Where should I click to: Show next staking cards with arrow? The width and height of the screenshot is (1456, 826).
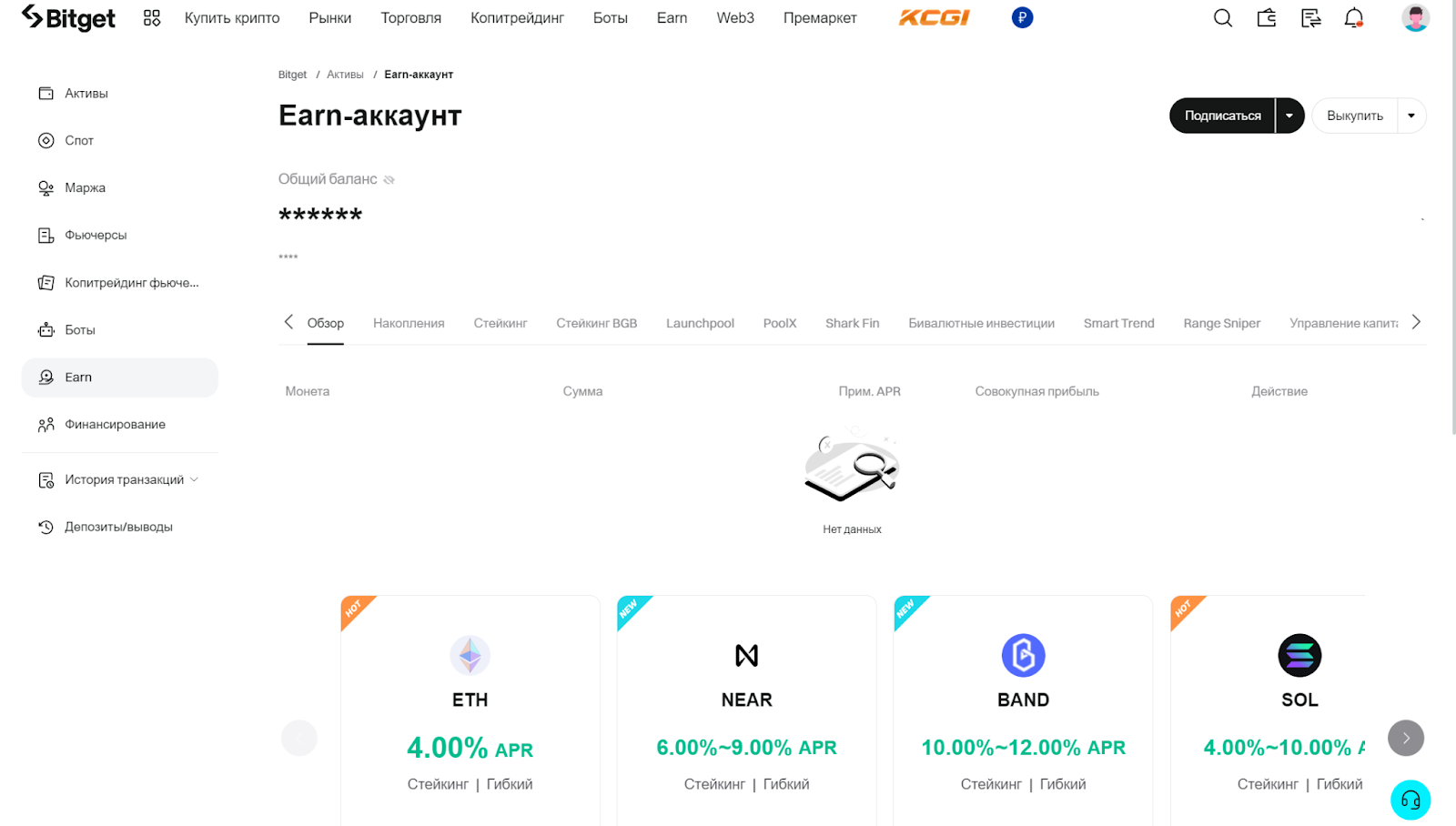coord(1405,738)
